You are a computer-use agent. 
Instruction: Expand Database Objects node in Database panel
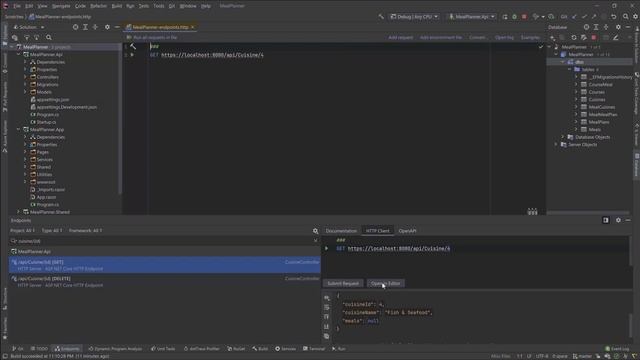(x=562, y=137)
